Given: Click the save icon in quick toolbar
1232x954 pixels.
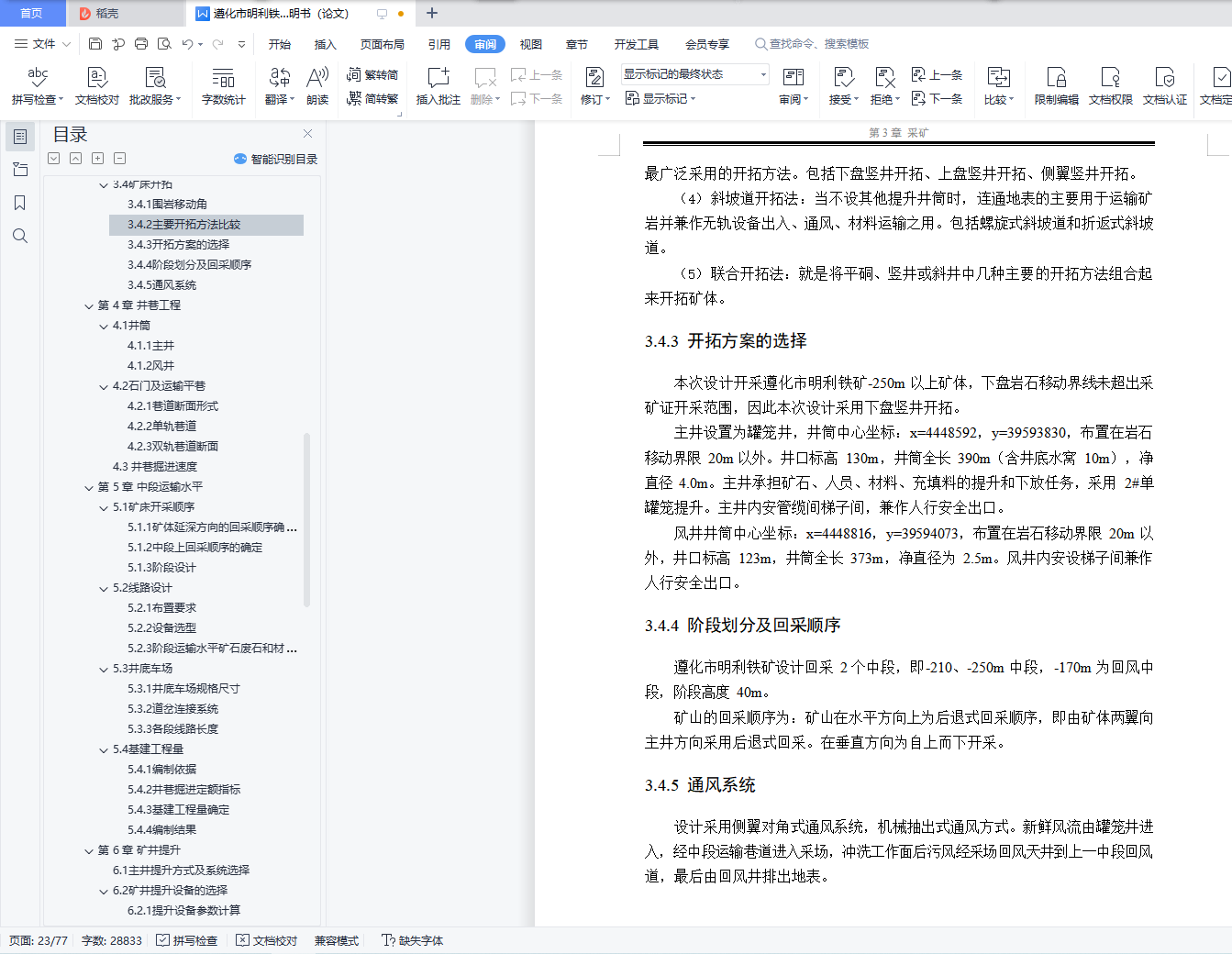Looking at the screenshot, I should click(x=95, y=43).
